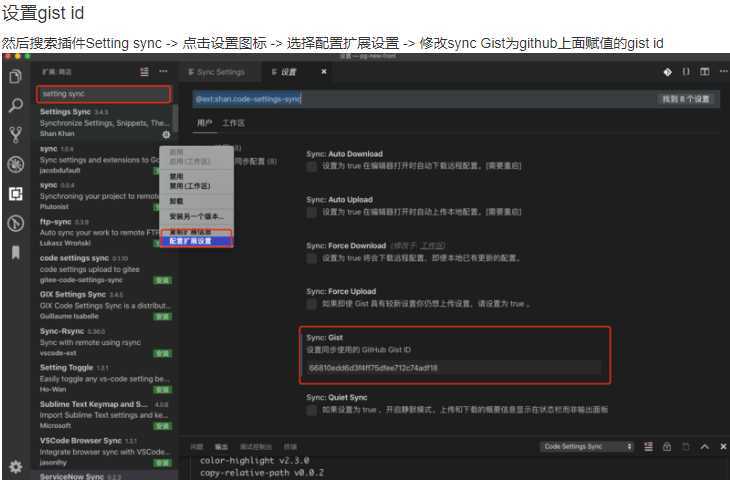Click the 找到 8 个设置 results badge
This screenshot has width=730, height=480.
click(685, 99)
